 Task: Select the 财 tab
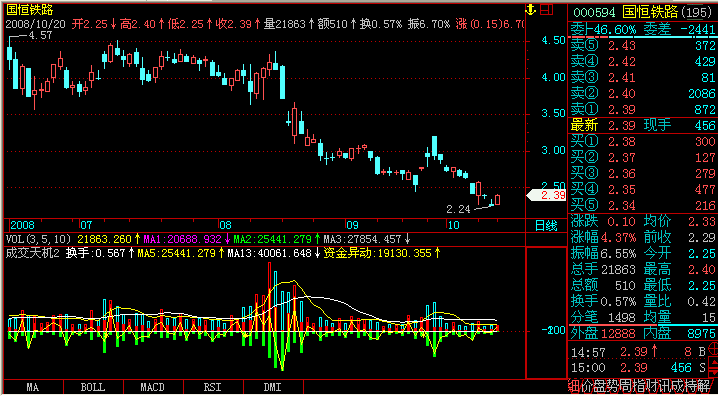(x=651, y=386)
